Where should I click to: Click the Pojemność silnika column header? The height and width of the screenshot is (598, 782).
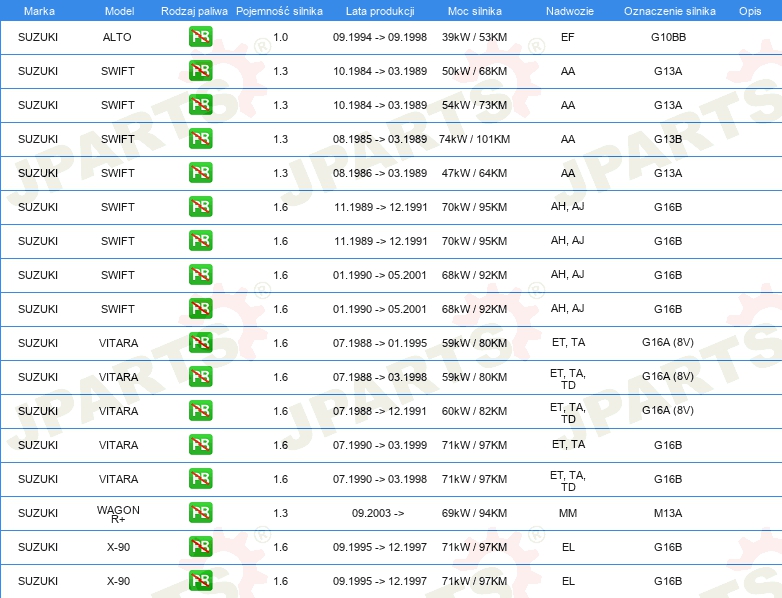279,11
